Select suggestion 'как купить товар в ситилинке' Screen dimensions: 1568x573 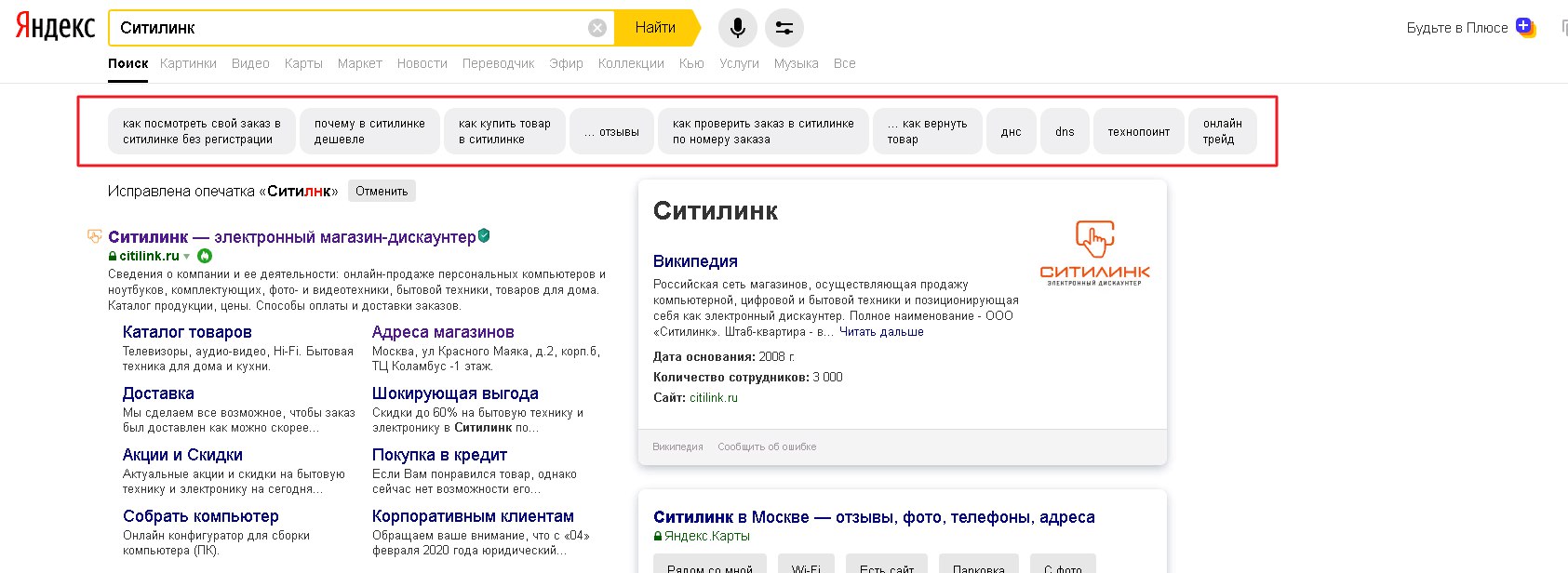coord(504,131)
